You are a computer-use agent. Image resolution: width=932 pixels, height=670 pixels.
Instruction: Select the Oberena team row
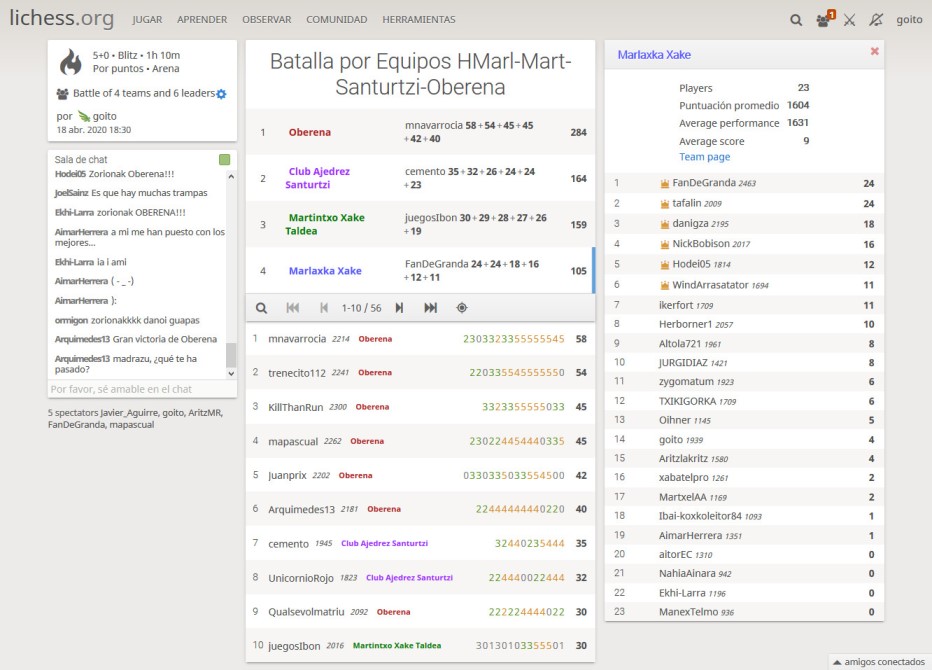click(420, 132)
